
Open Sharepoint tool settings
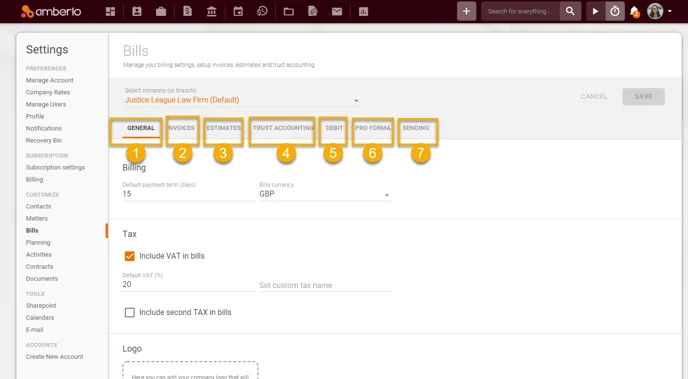pos(41,306)
